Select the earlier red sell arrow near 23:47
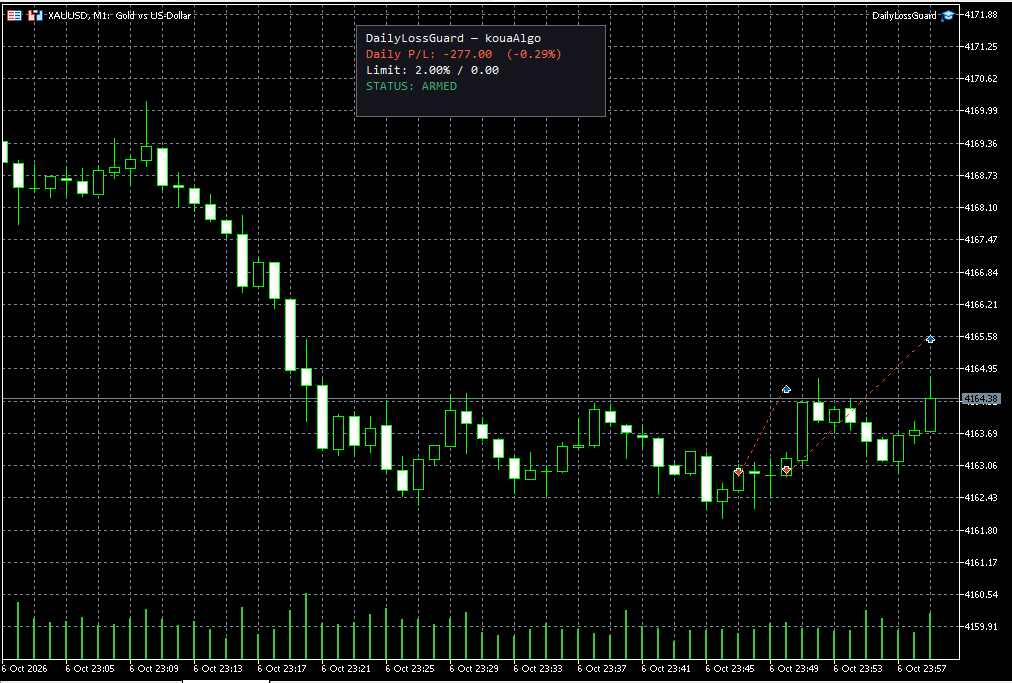Viewport: 1012px width, 683px height. 738,472
